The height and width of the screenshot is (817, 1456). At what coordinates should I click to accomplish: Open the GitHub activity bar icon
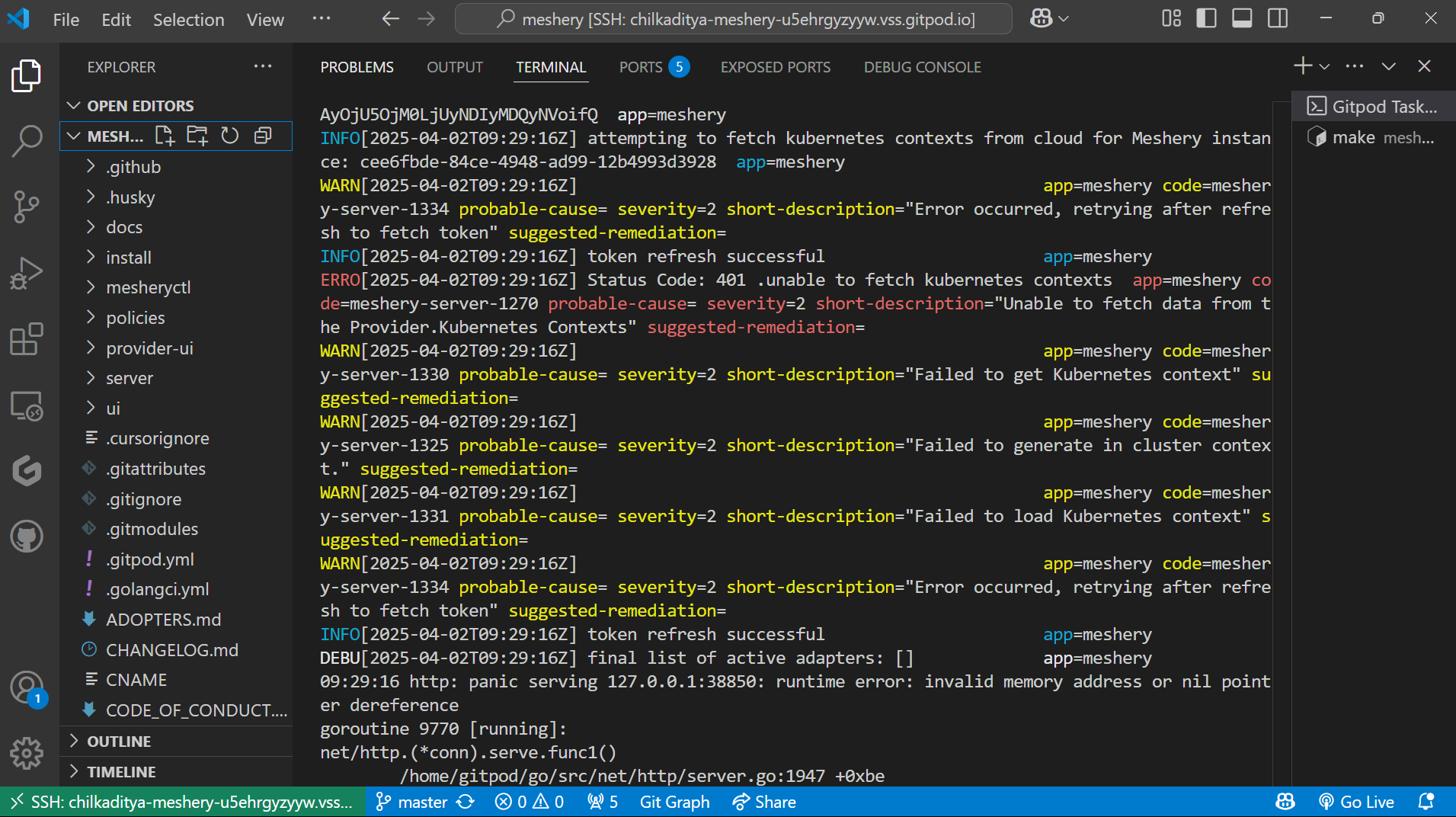27,537
